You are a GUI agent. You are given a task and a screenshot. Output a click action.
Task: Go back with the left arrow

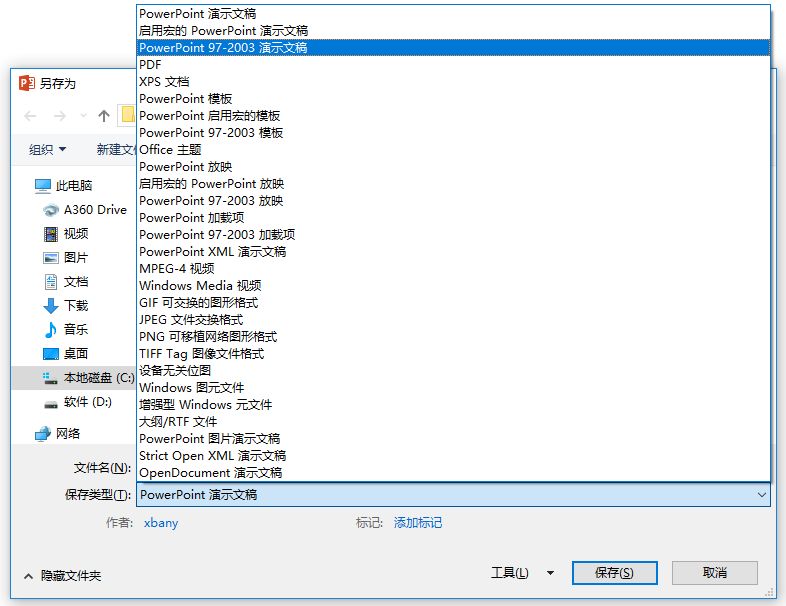click(31, 116)
